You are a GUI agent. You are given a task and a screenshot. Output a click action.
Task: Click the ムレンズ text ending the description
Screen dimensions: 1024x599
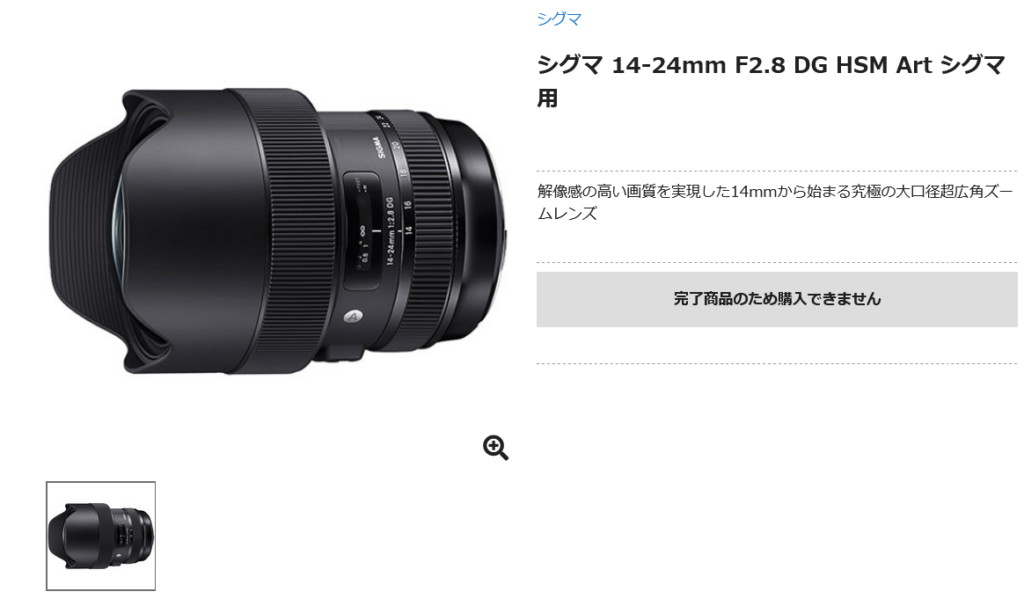coord(567,214)
